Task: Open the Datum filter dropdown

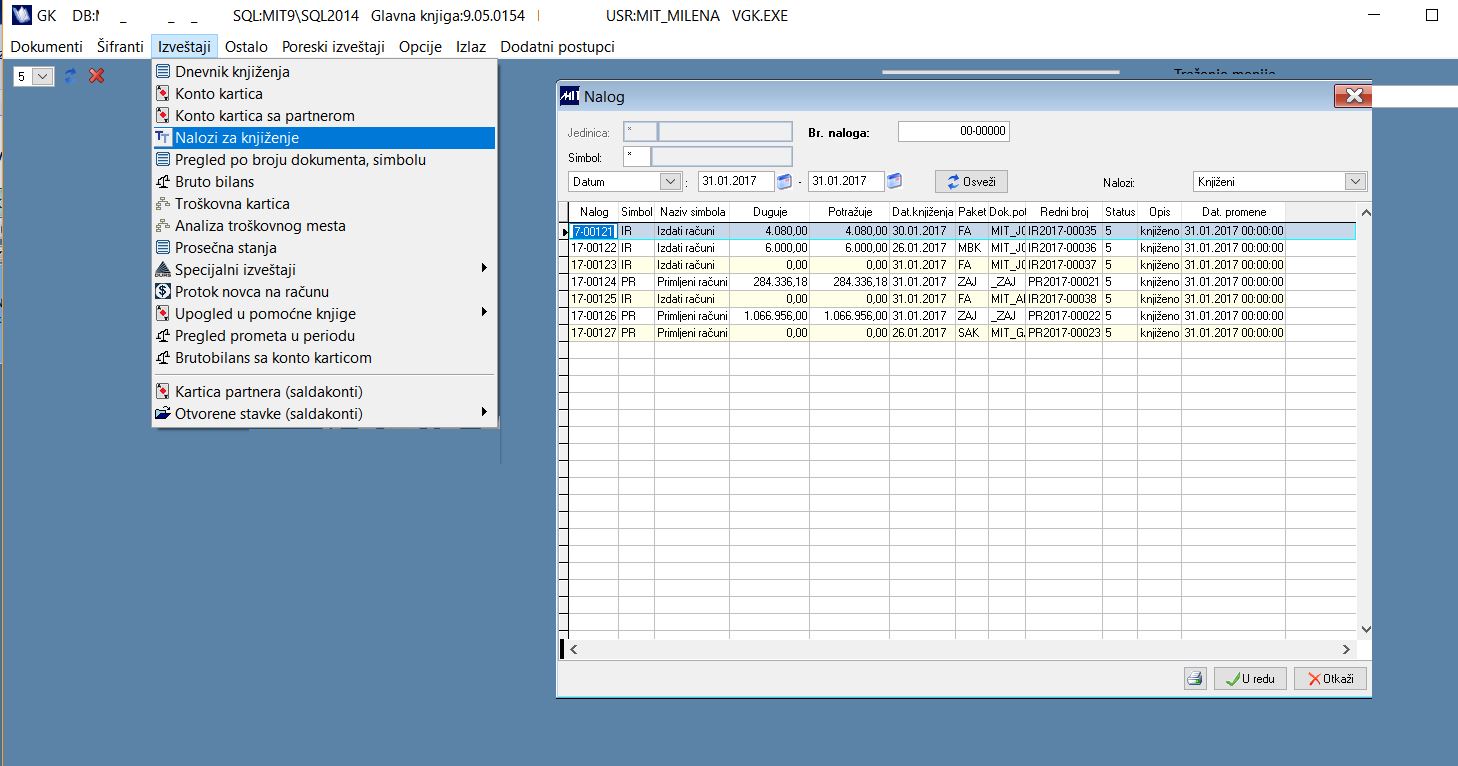Action: click(x=669, y=182)
